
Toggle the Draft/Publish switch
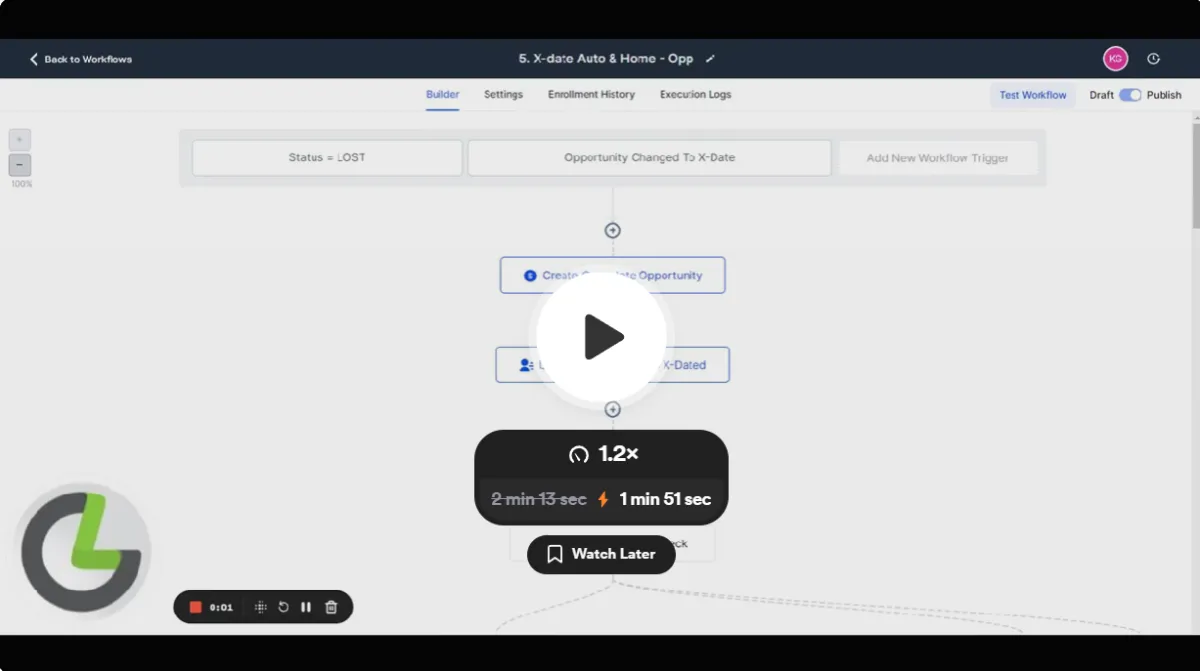point(1130,95)
